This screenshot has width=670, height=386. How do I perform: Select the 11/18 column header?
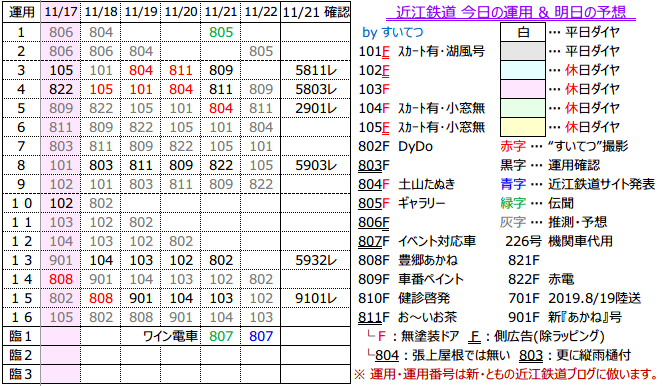pos(101,12)
